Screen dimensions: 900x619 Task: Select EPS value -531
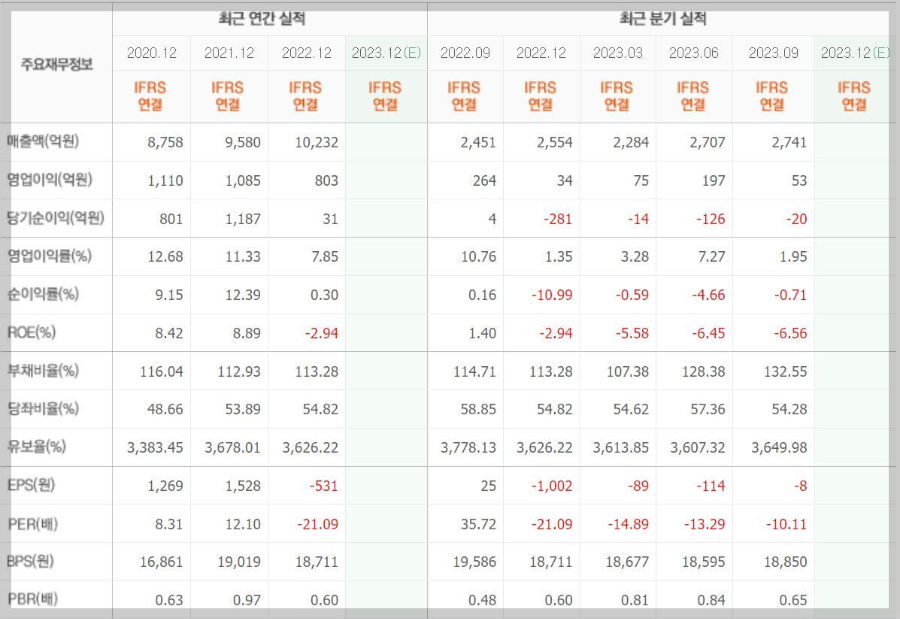324,486
